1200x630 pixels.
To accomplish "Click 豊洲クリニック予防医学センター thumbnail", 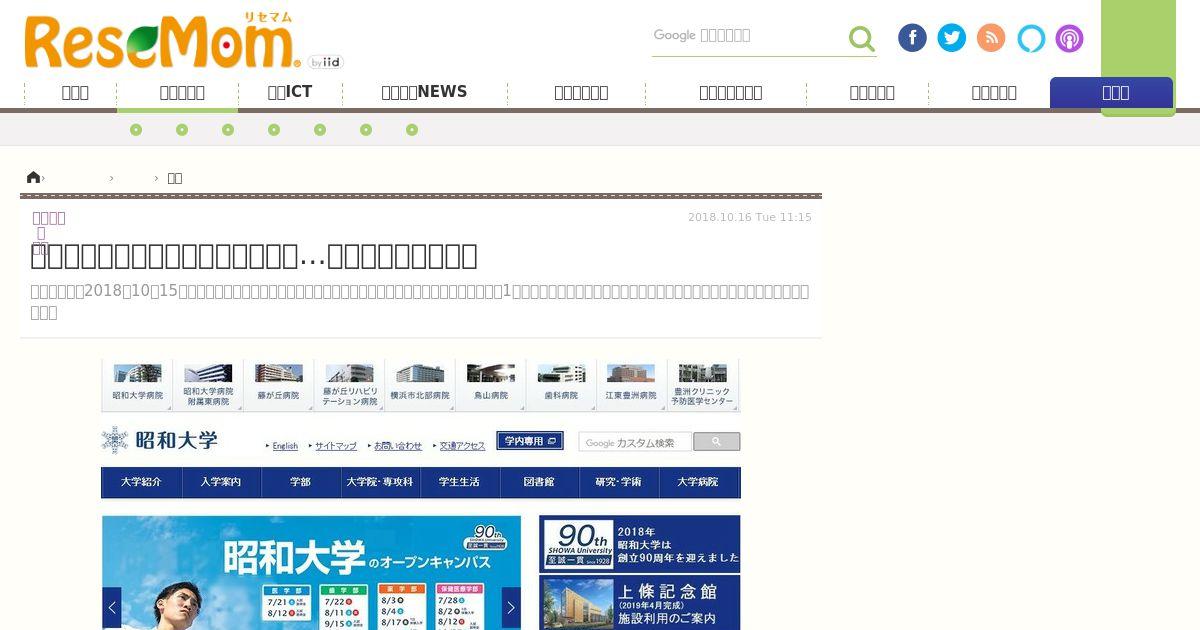I will (702, 385).
